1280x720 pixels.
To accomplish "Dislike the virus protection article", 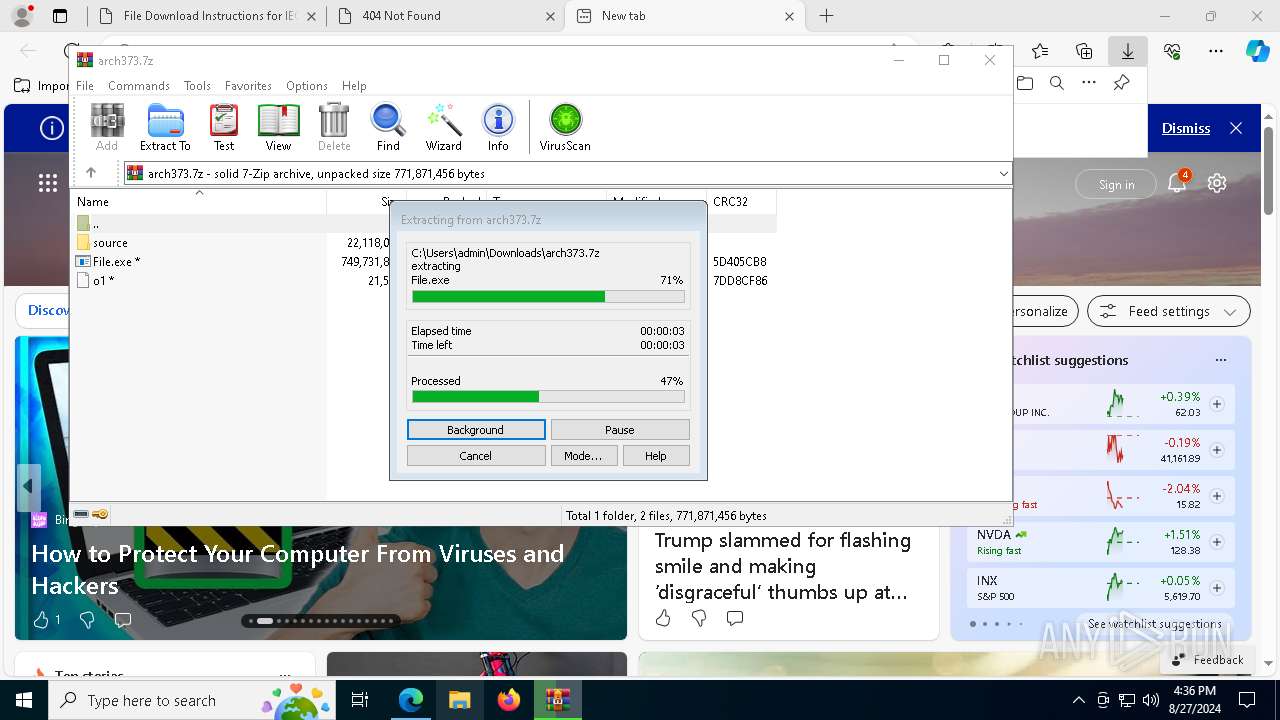I will pos(87,620).
